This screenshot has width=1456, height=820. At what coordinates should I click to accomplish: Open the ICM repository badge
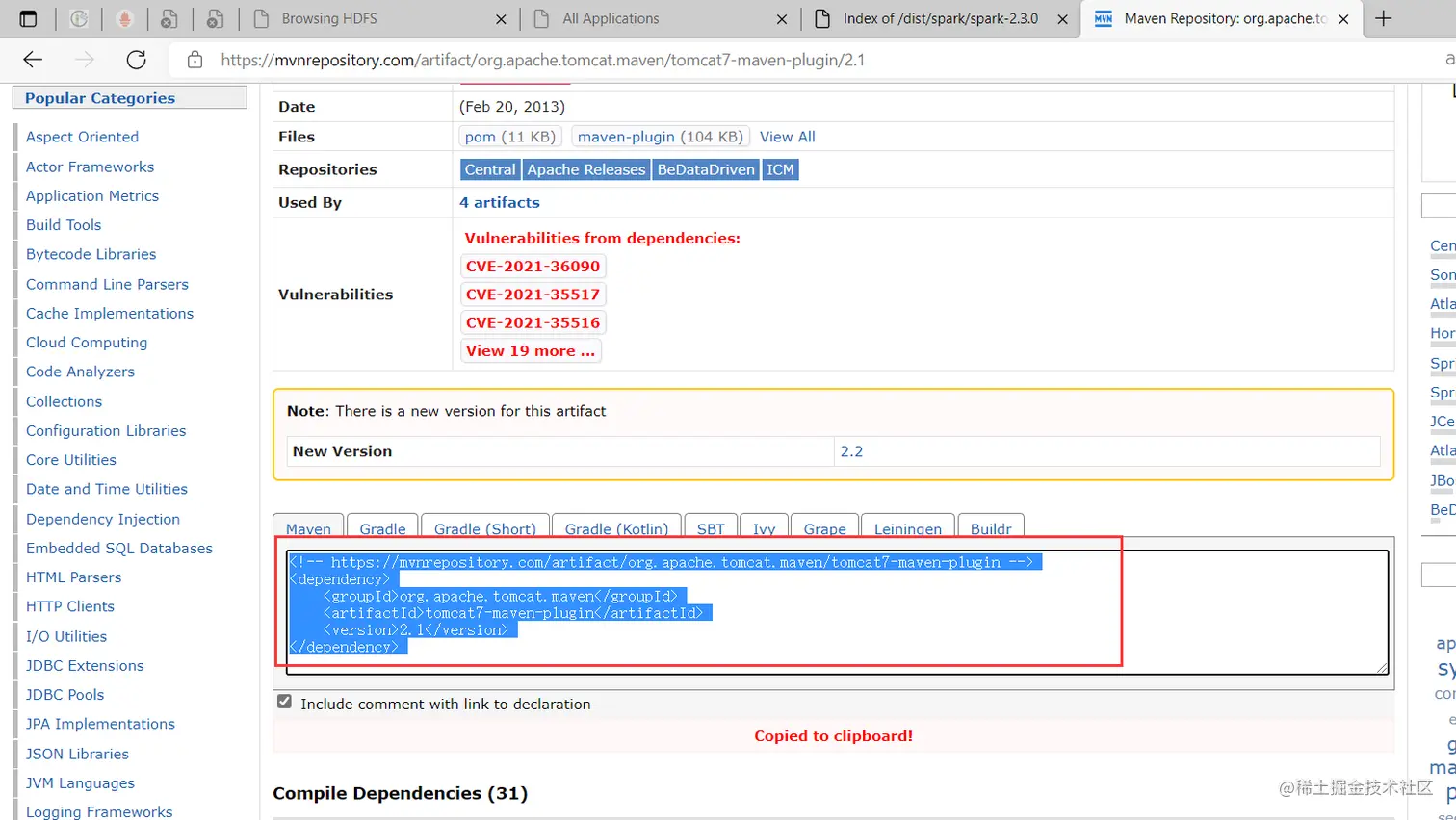(780, 169)
